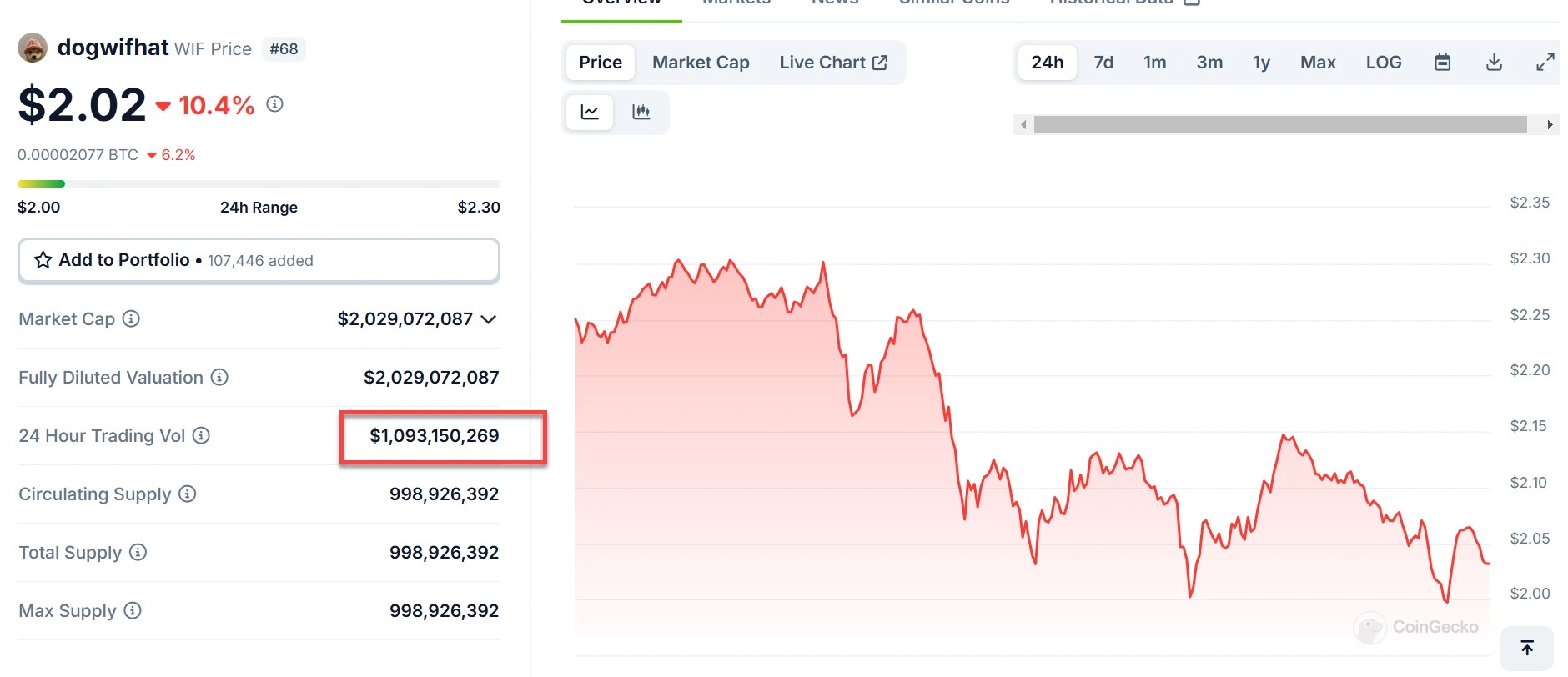This screenshot has height=677, width=1568.
Task: Click the scroll-to-top arrow button
Action: pos(1526,648)
